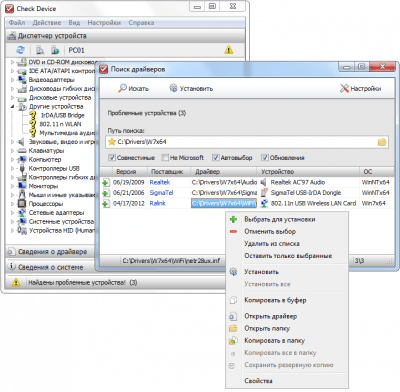Screen dimensions: 400x392
Task: Expand the Видеоадаптеры tree node
Action: click(12, 80)
